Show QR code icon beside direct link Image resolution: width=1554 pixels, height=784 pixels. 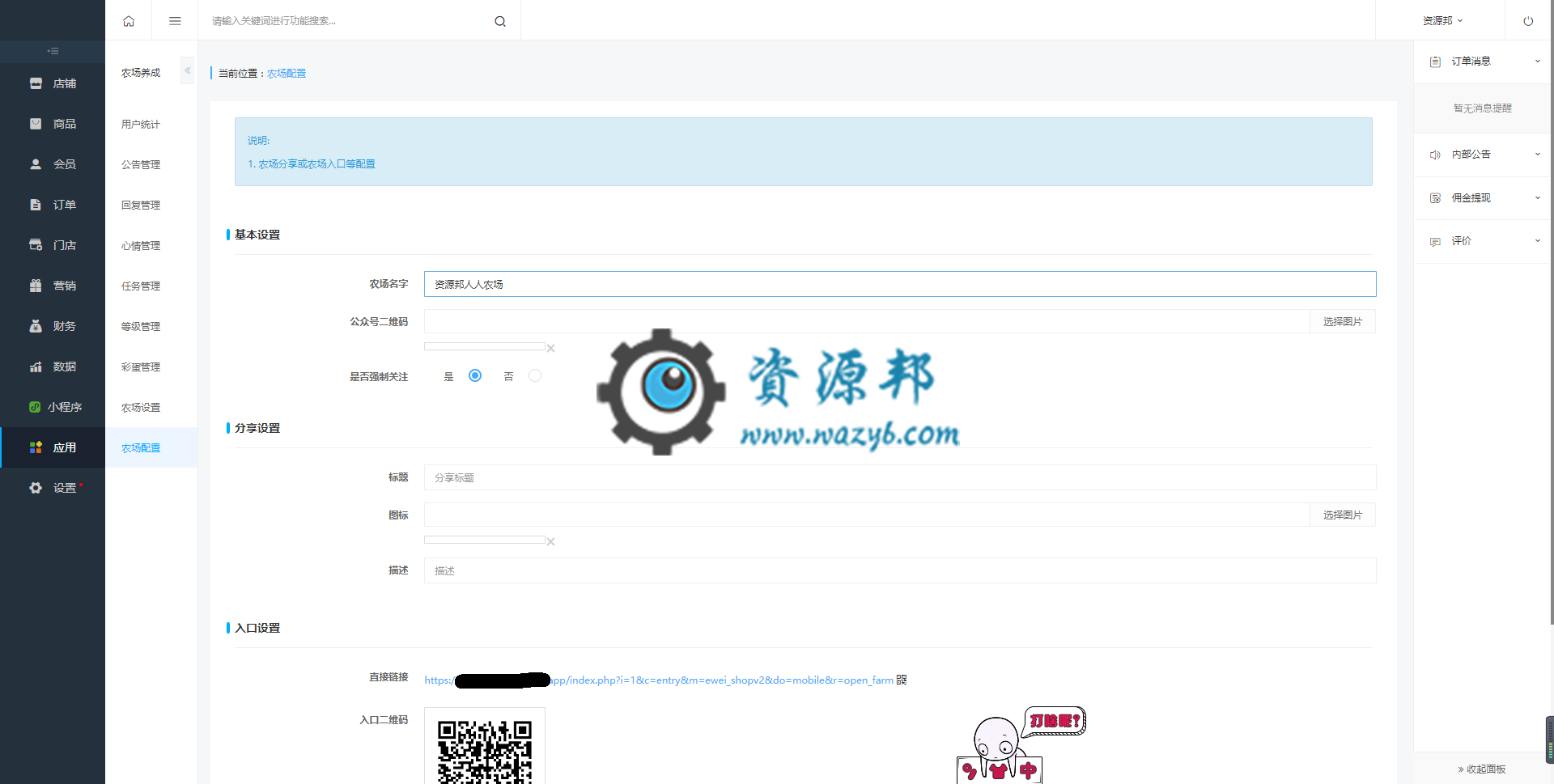point(902,680)
